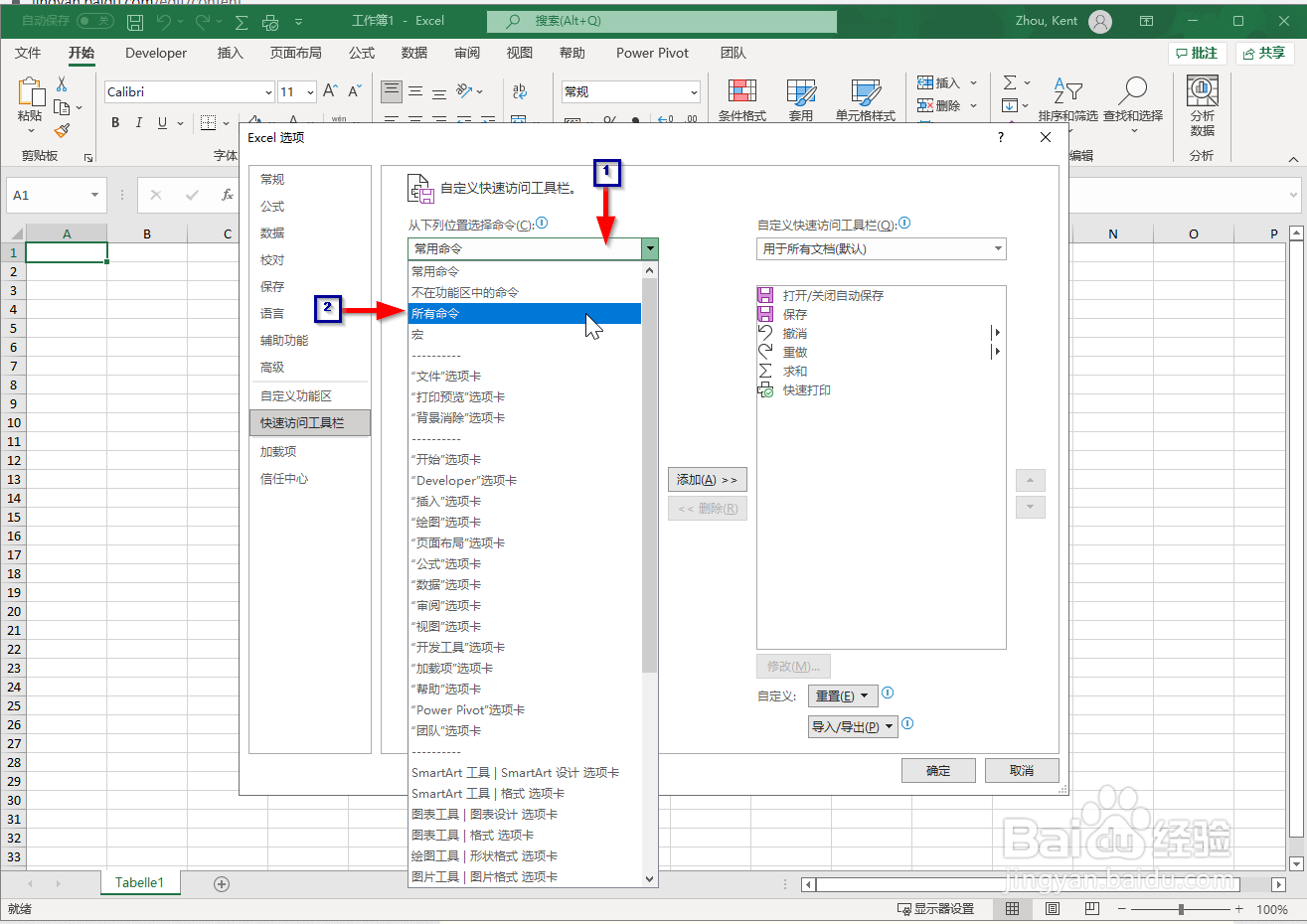The image size is (1307, 924).
Task: Expand the 撤消 submenu arrow in toolbar list
Action: coord(997,333)
